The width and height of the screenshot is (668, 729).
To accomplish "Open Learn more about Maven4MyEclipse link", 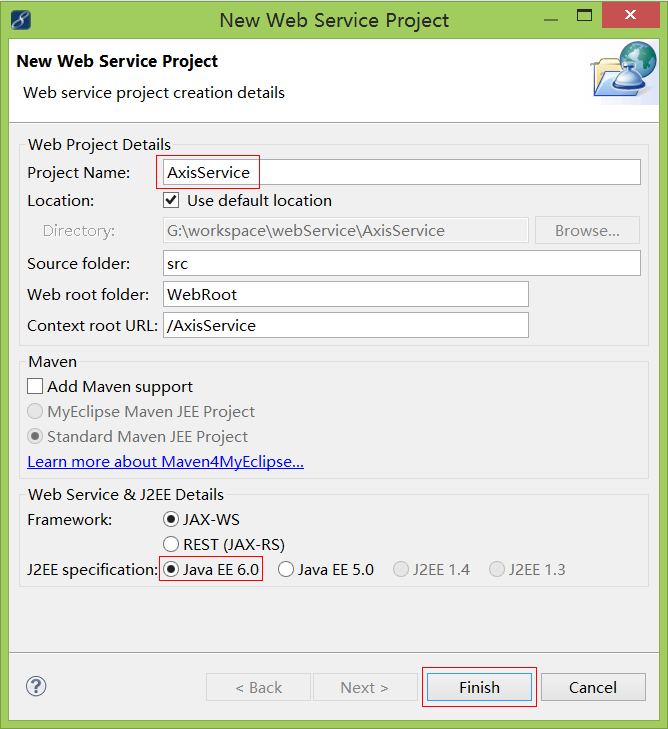I will pyautogui.click(x=165, y=462).
